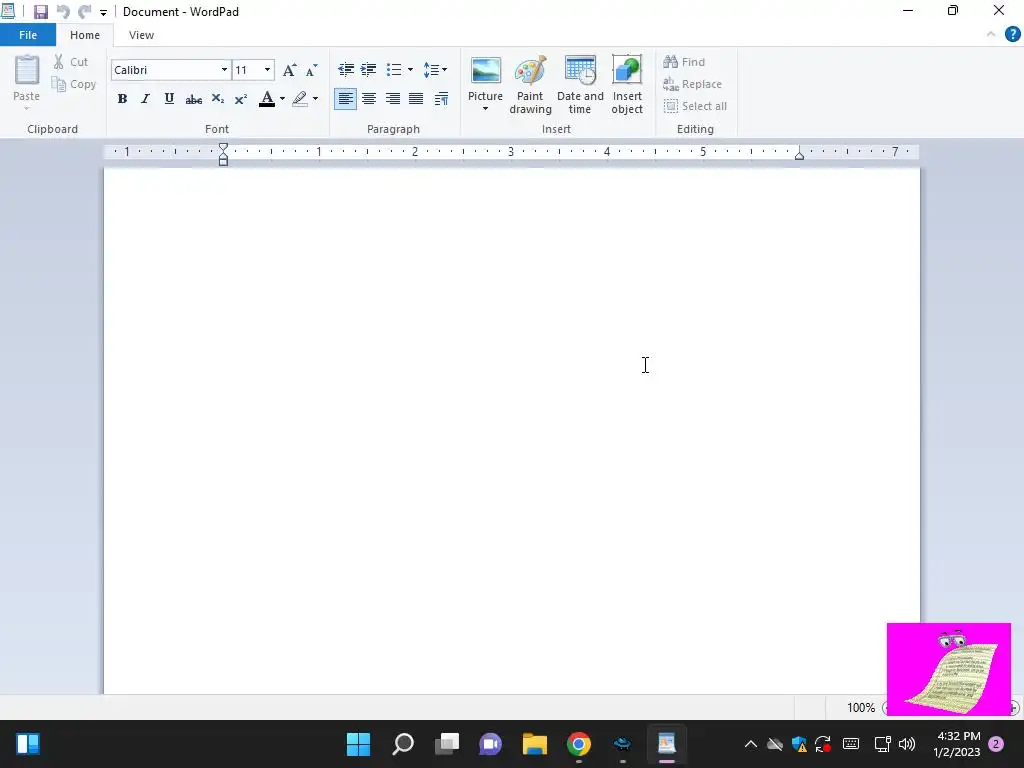This screenshot has width=1024, height=768.
Task: Click inside the blank document page
Action: pos(511,431)
